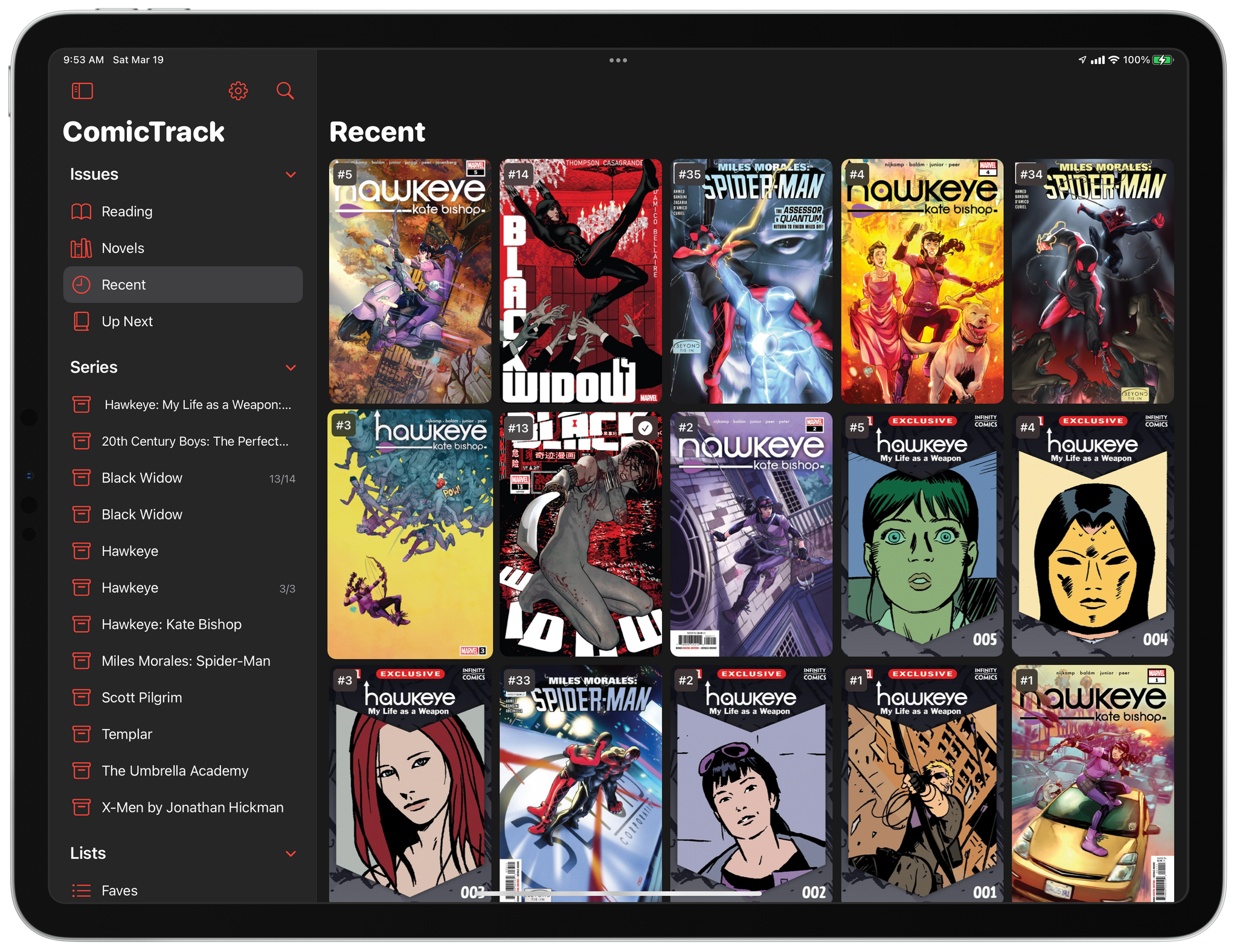This screenshot has width=1237, height=952.
Task: Open X-Men by Jonathan Hickman series
Action: coord(183,807)
